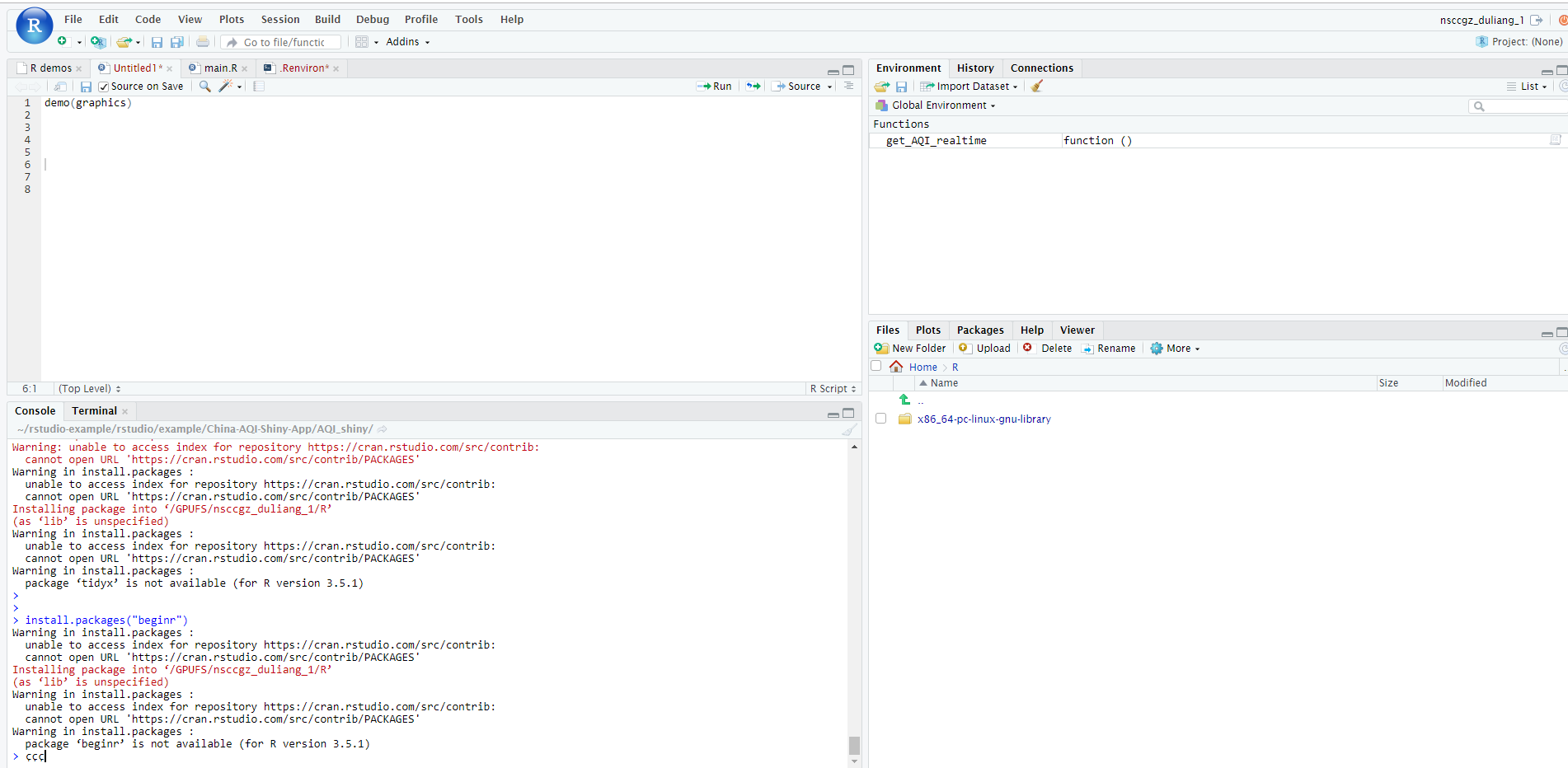
Task: Switch to the History tab
Action: point(975,68)
